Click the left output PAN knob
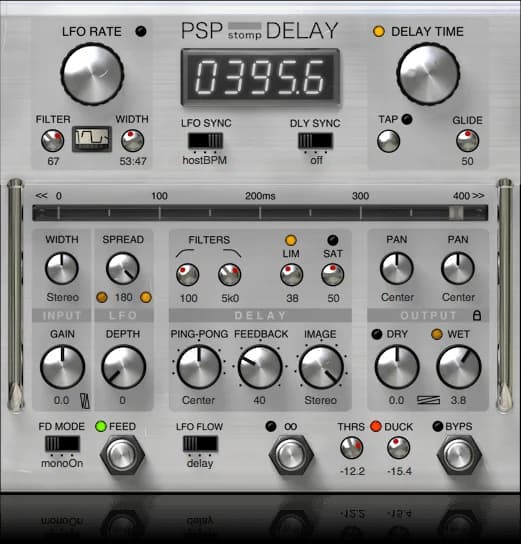This screenshot has width=521, height=544. point(397,269)
